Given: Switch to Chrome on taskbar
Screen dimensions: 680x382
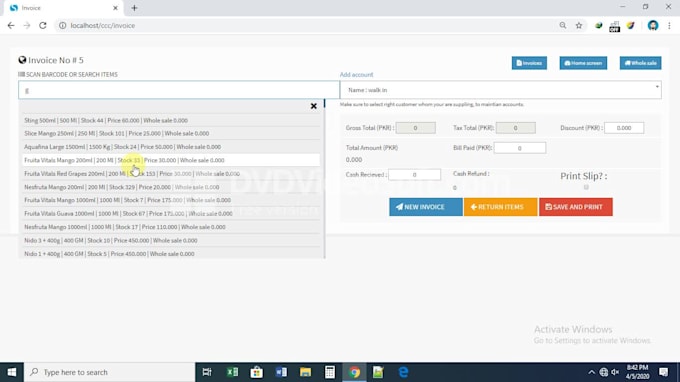Looking at the screenshot, I should click(x=354, y=372).
